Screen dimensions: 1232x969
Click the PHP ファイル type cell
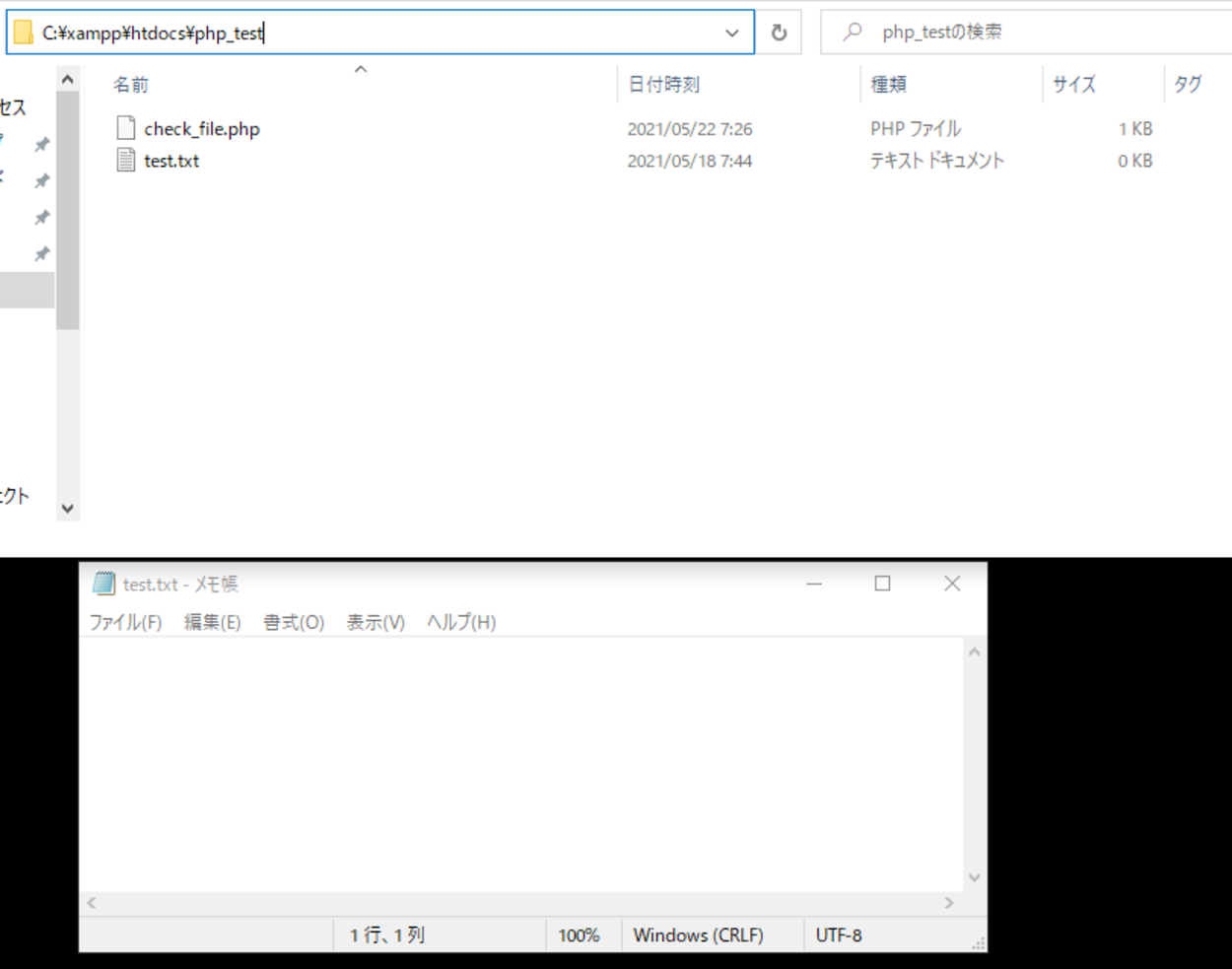click(916, 128)
